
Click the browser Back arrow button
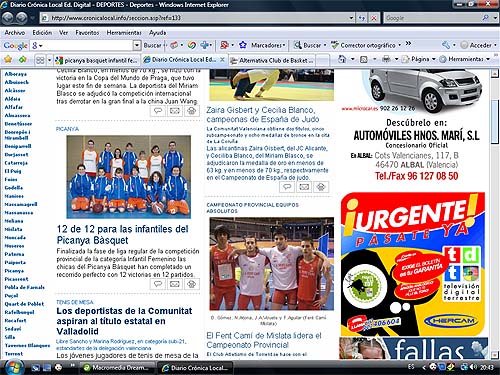coord(8,17)
